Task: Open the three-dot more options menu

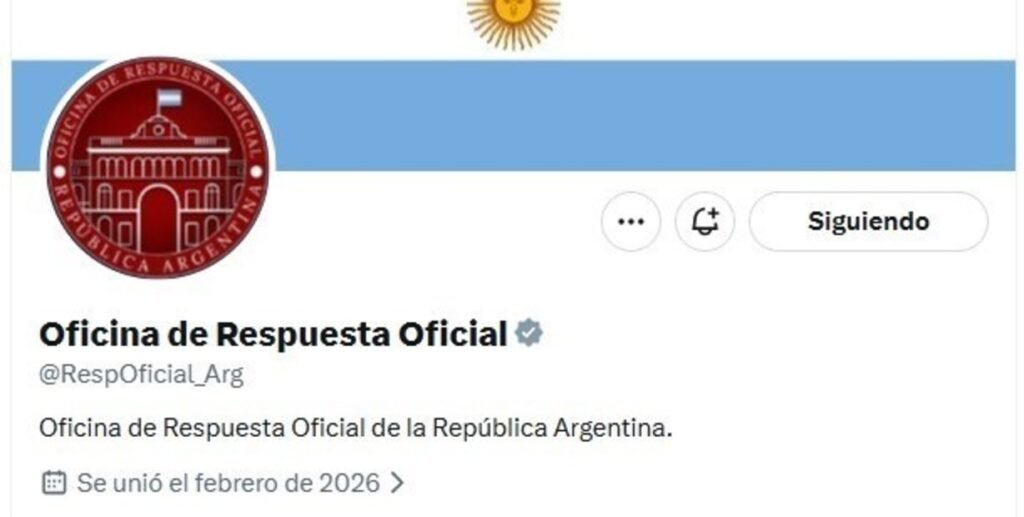Action: 630,221
